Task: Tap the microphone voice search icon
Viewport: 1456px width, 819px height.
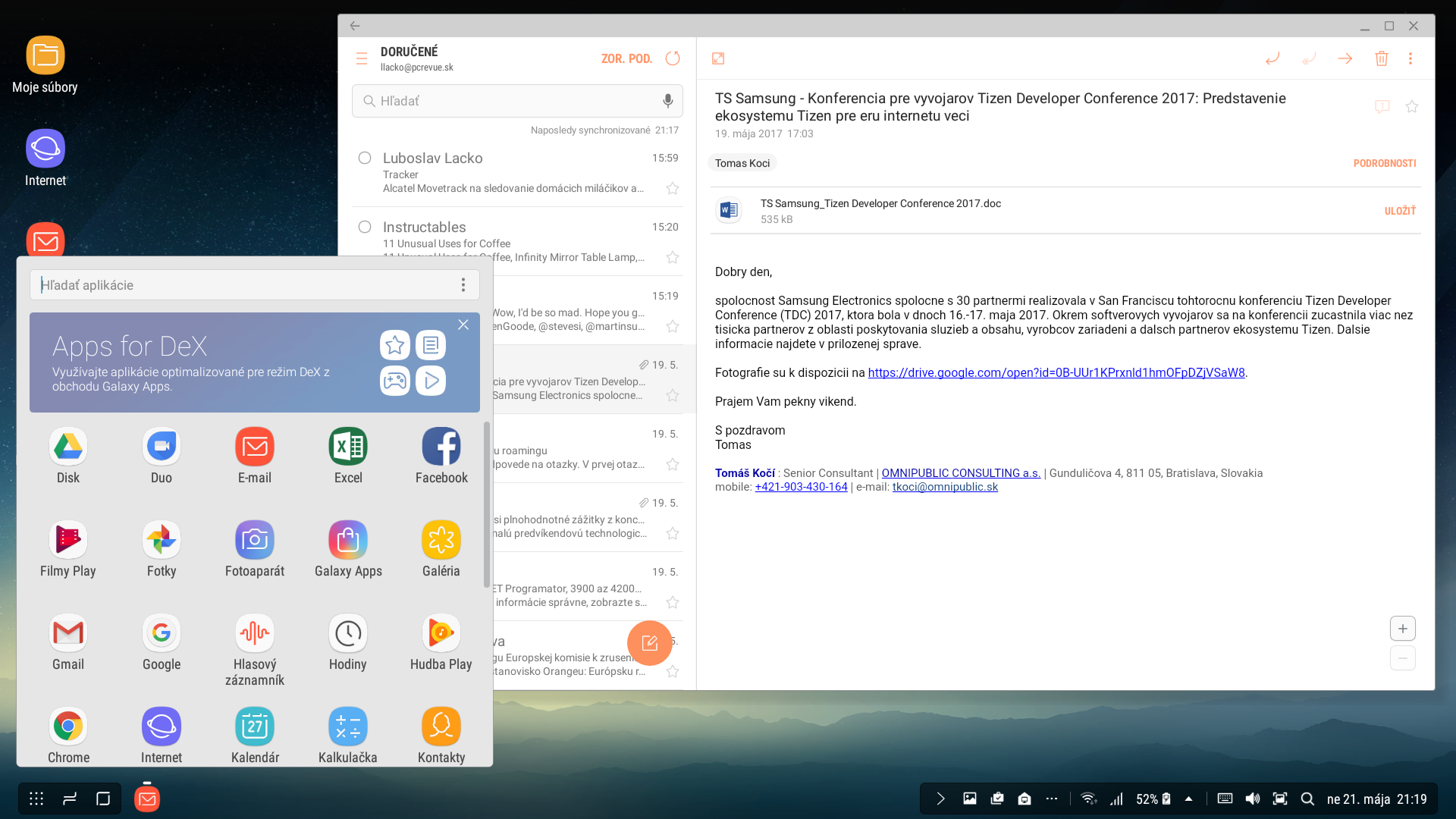Action: [x=668, y=101]
